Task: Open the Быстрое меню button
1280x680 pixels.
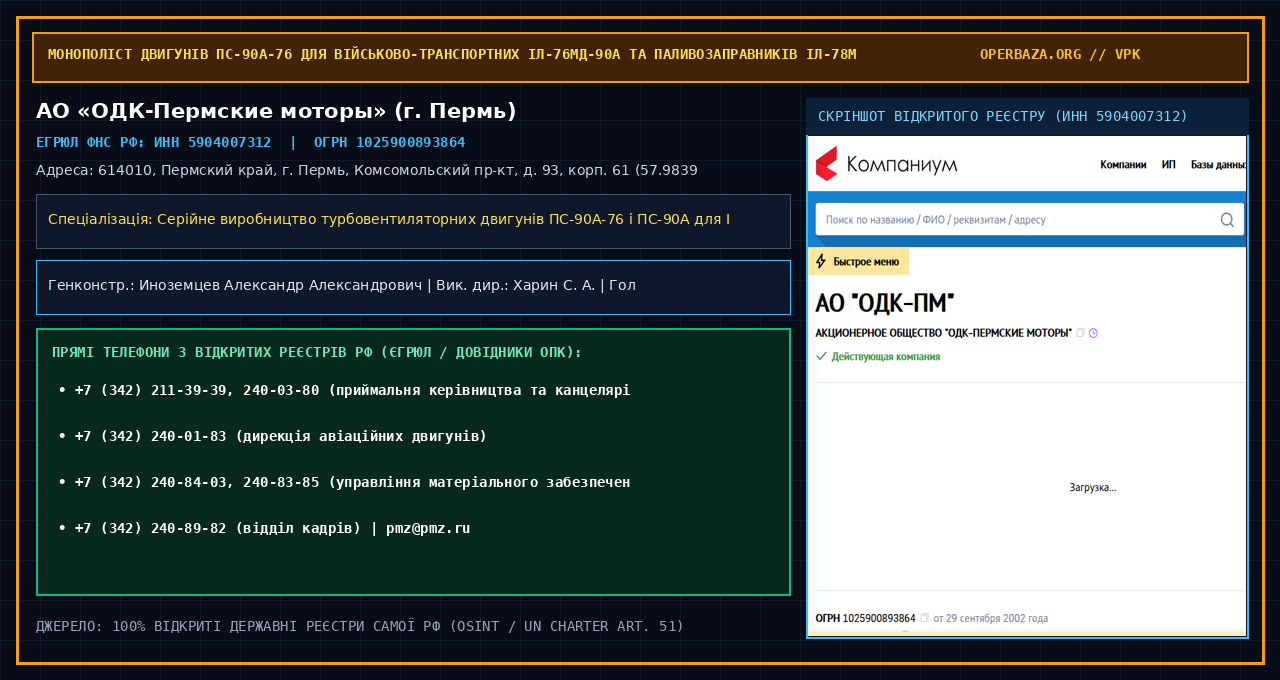Action: [858, 262]
